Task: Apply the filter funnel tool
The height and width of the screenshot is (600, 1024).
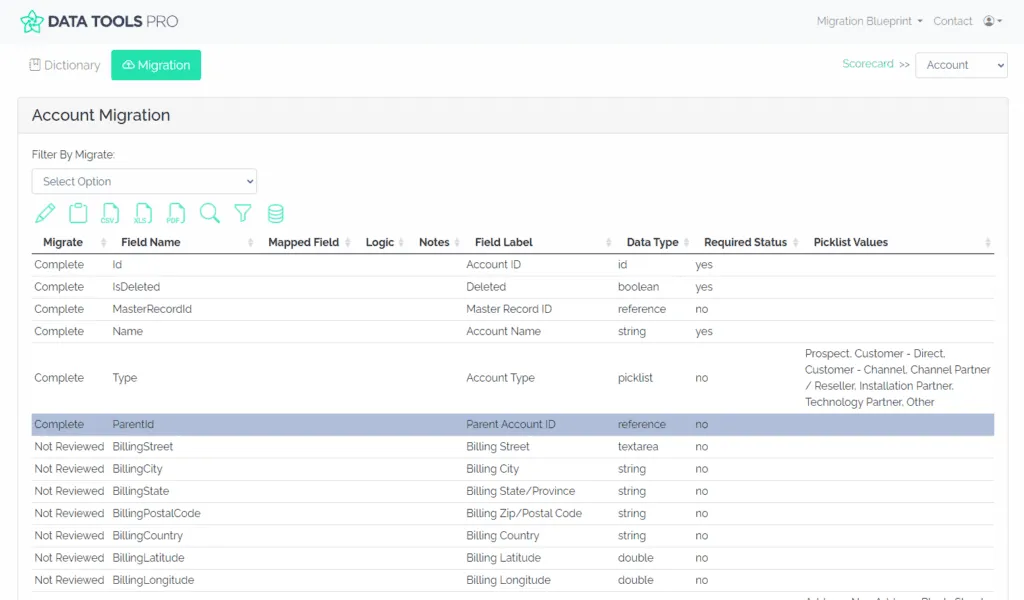Action: click(242, 213)
